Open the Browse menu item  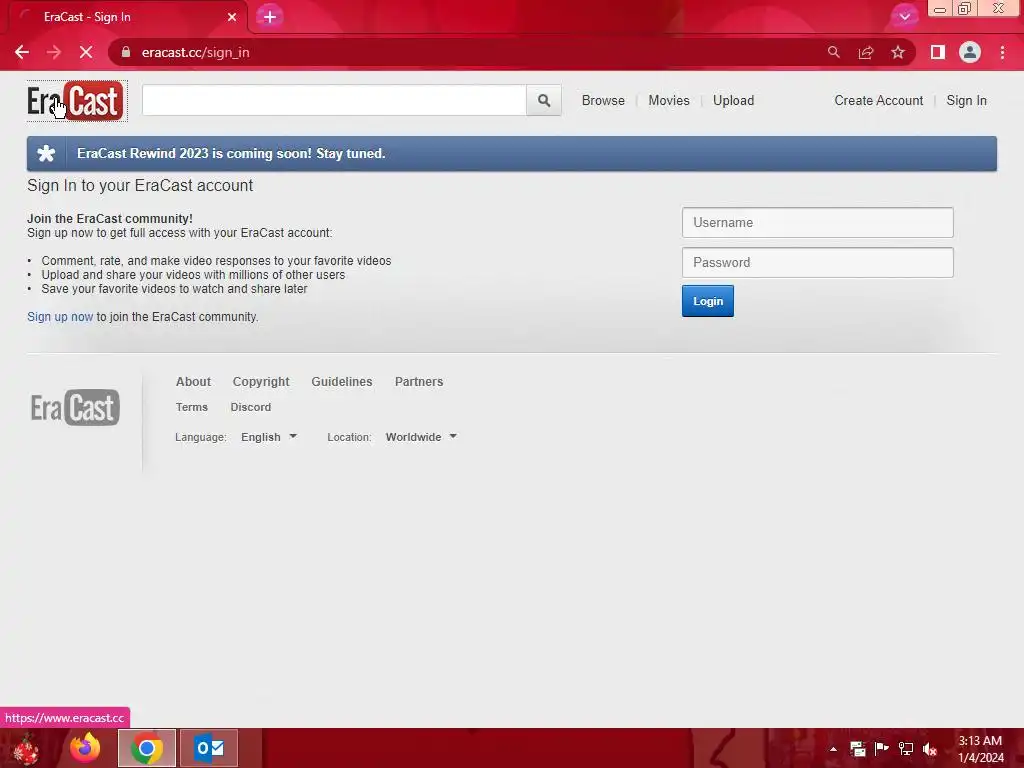click(x=603, y=101)
